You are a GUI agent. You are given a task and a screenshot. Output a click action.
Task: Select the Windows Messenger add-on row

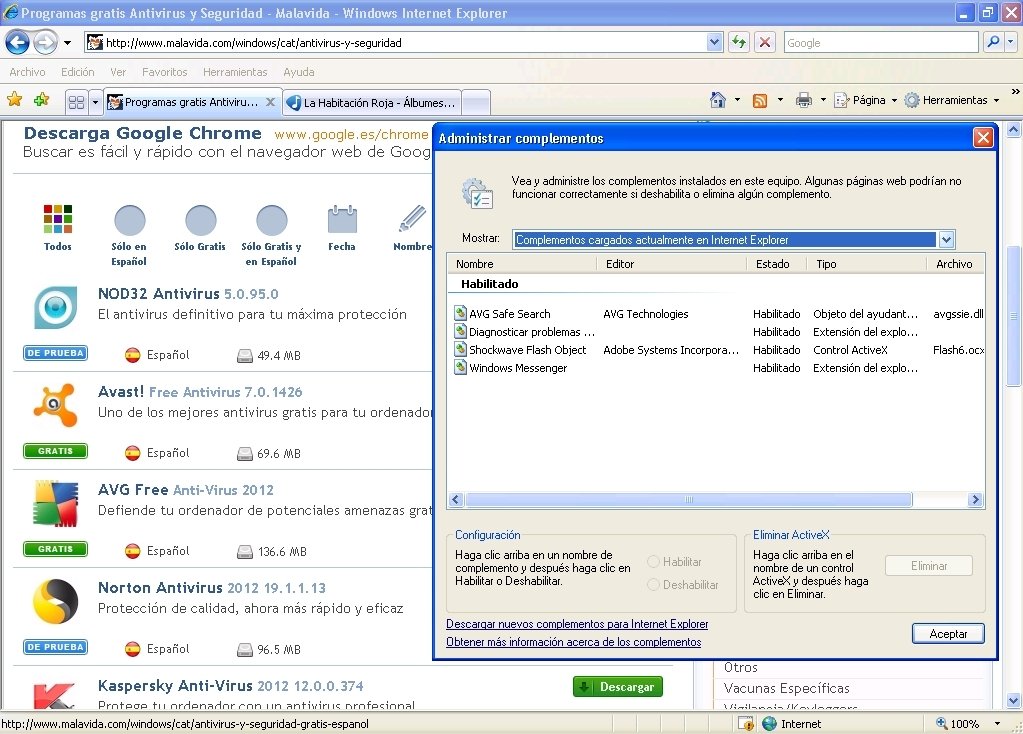tap(718, 368)
